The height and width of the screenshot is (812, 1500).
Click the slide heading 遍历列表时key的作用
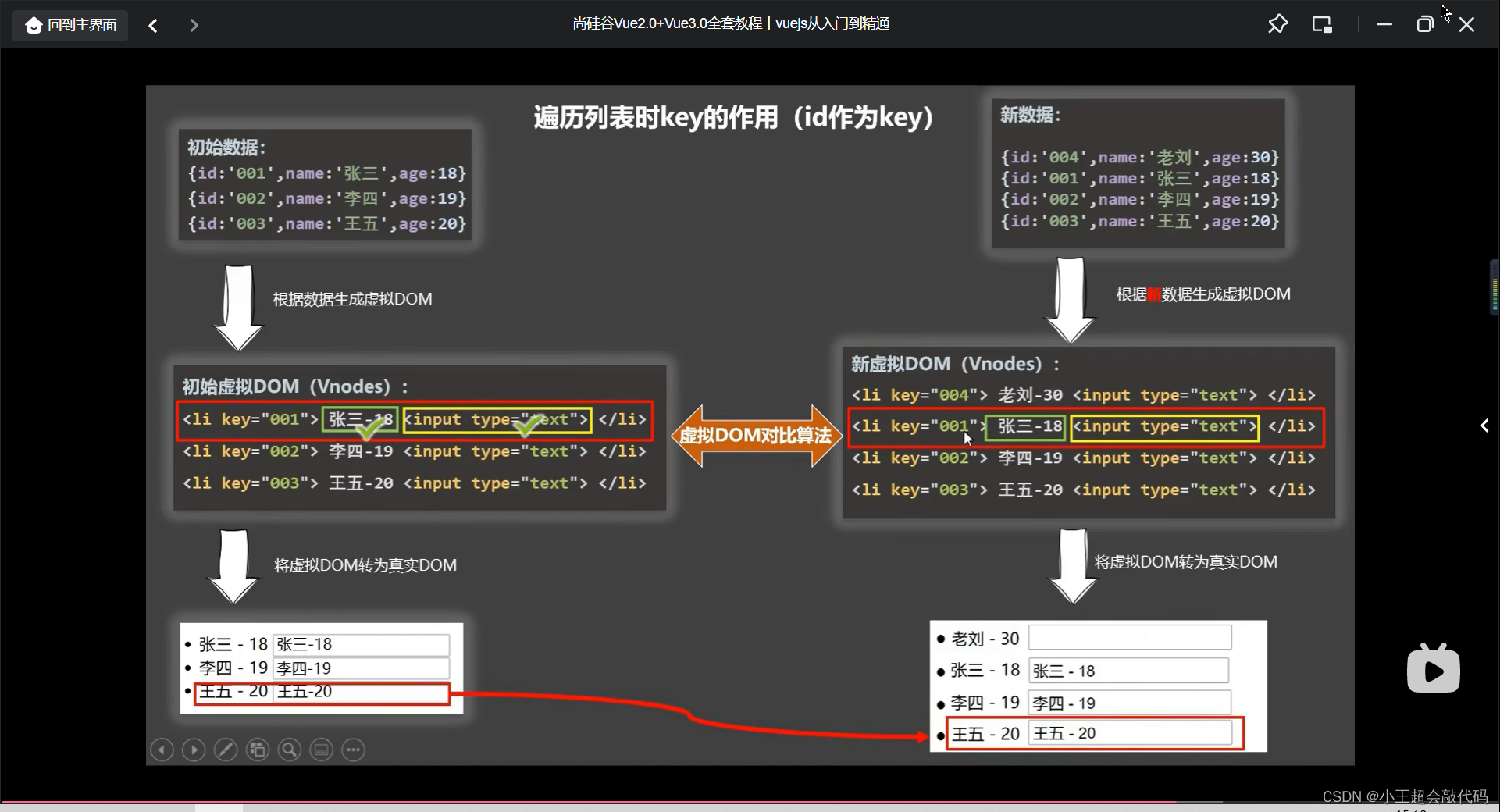733,117
